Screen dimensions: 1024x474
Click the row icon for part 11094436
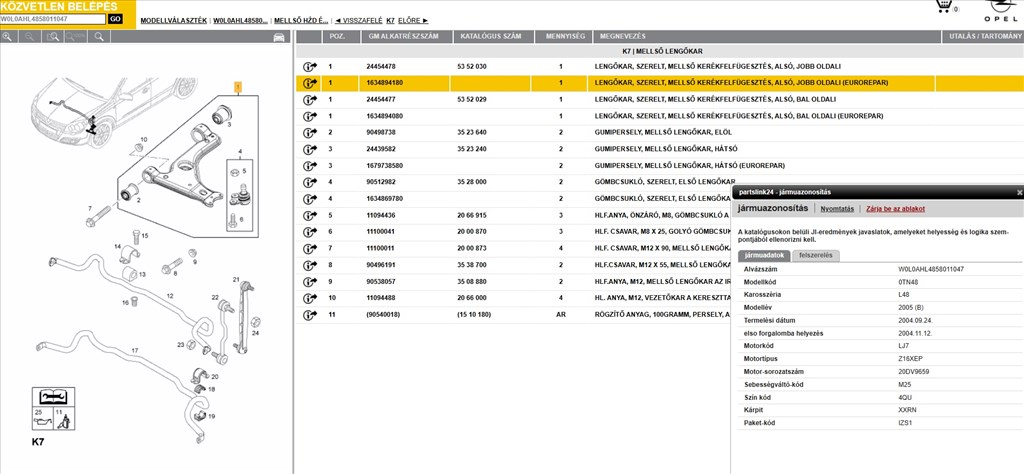pos(309,215)
